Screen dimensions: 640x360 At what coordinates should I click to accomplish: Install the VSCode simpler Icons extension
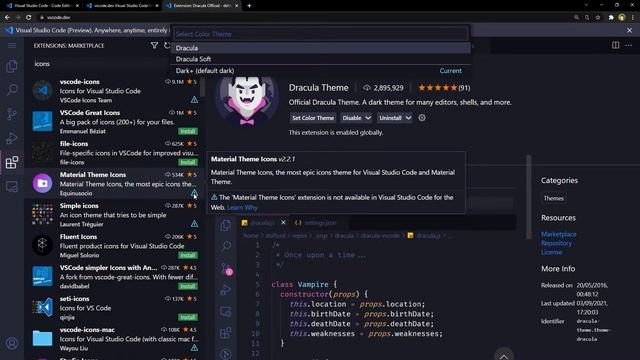point(188,286)
